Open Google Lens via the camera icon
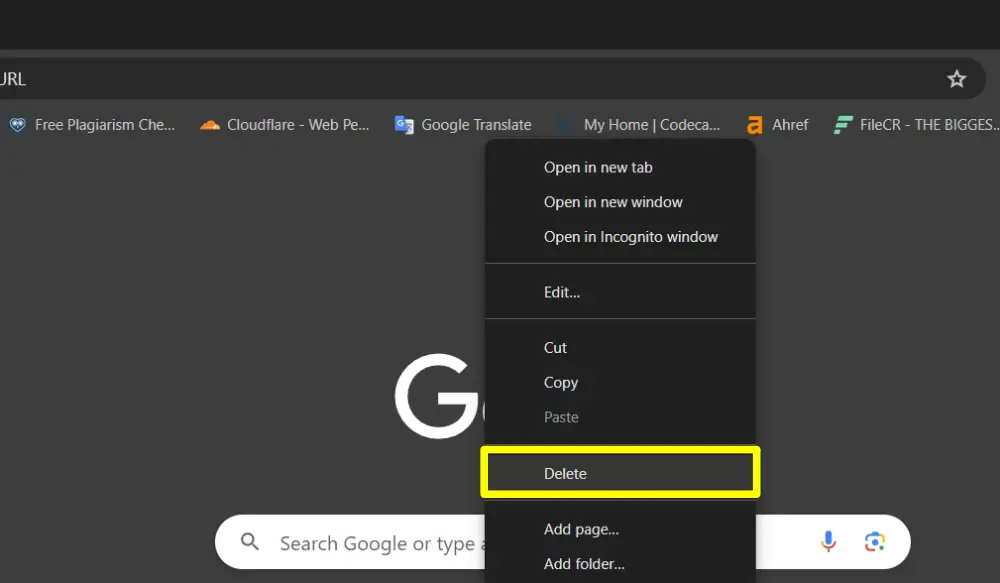The image size is (1000, 583). 876,541
